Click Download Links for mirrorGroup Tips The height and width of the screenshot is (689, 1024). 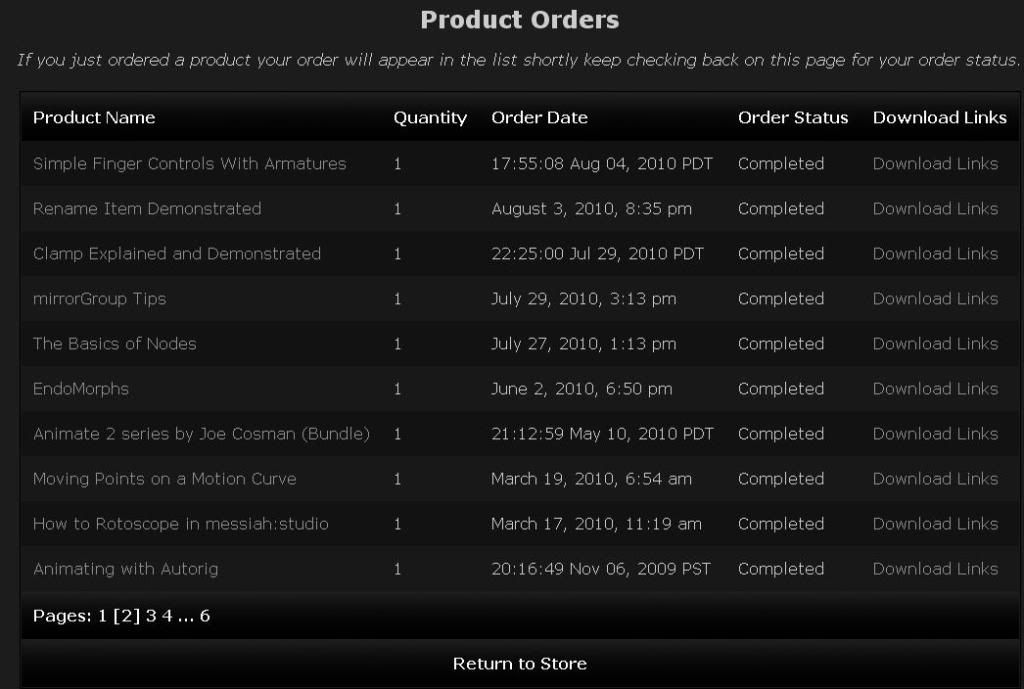(x=935, y=299)
